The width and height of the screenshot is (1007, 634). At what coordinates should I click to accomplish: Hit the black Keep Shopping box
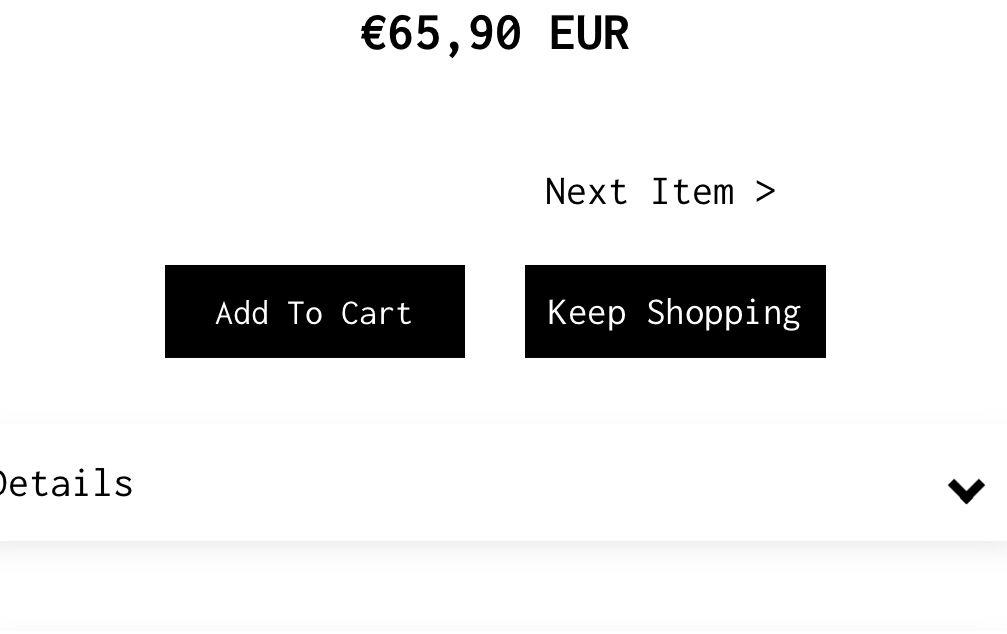(675, 312)
